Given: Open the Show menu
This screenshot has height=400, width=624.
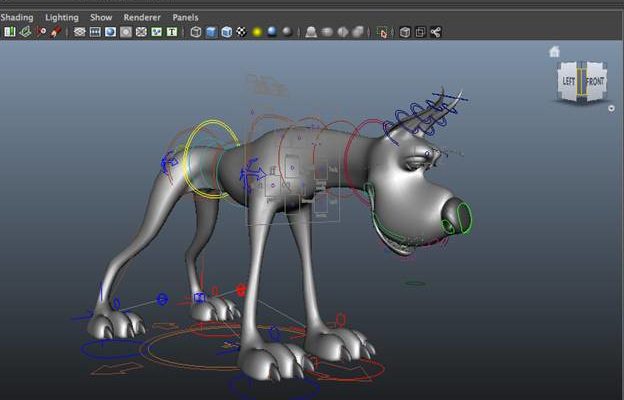Looking at the screenshot, I should click(101, 18).
